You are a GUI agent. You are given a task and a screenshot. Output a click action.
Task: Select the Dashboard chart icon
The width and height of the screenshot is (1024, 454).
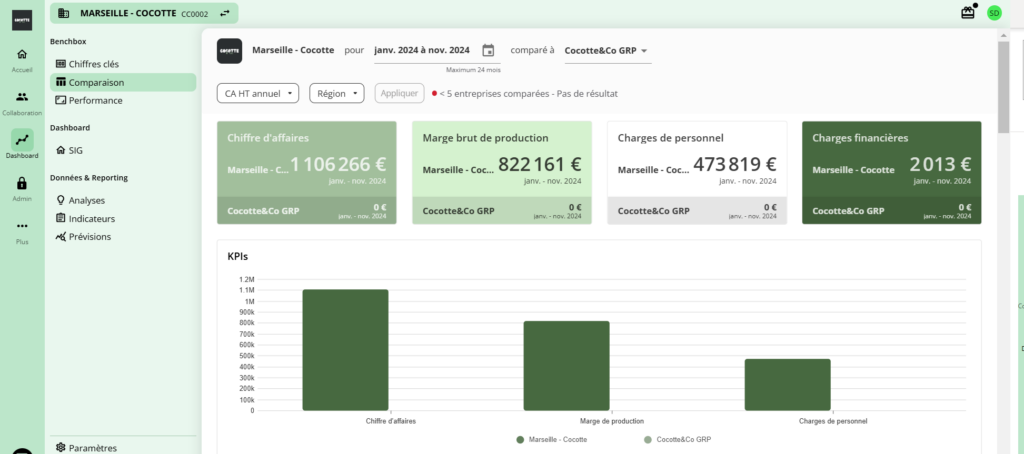(22, 140)
